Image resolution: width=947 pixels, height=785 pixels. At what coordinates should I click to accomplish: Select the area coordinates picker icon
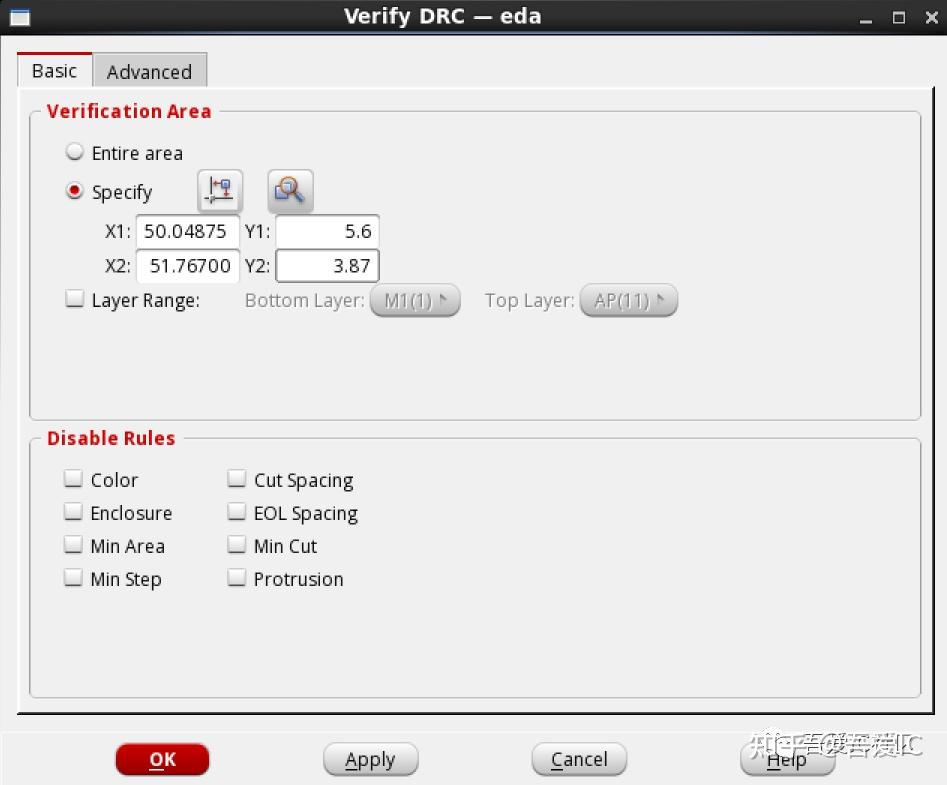[x=219, y=190]
